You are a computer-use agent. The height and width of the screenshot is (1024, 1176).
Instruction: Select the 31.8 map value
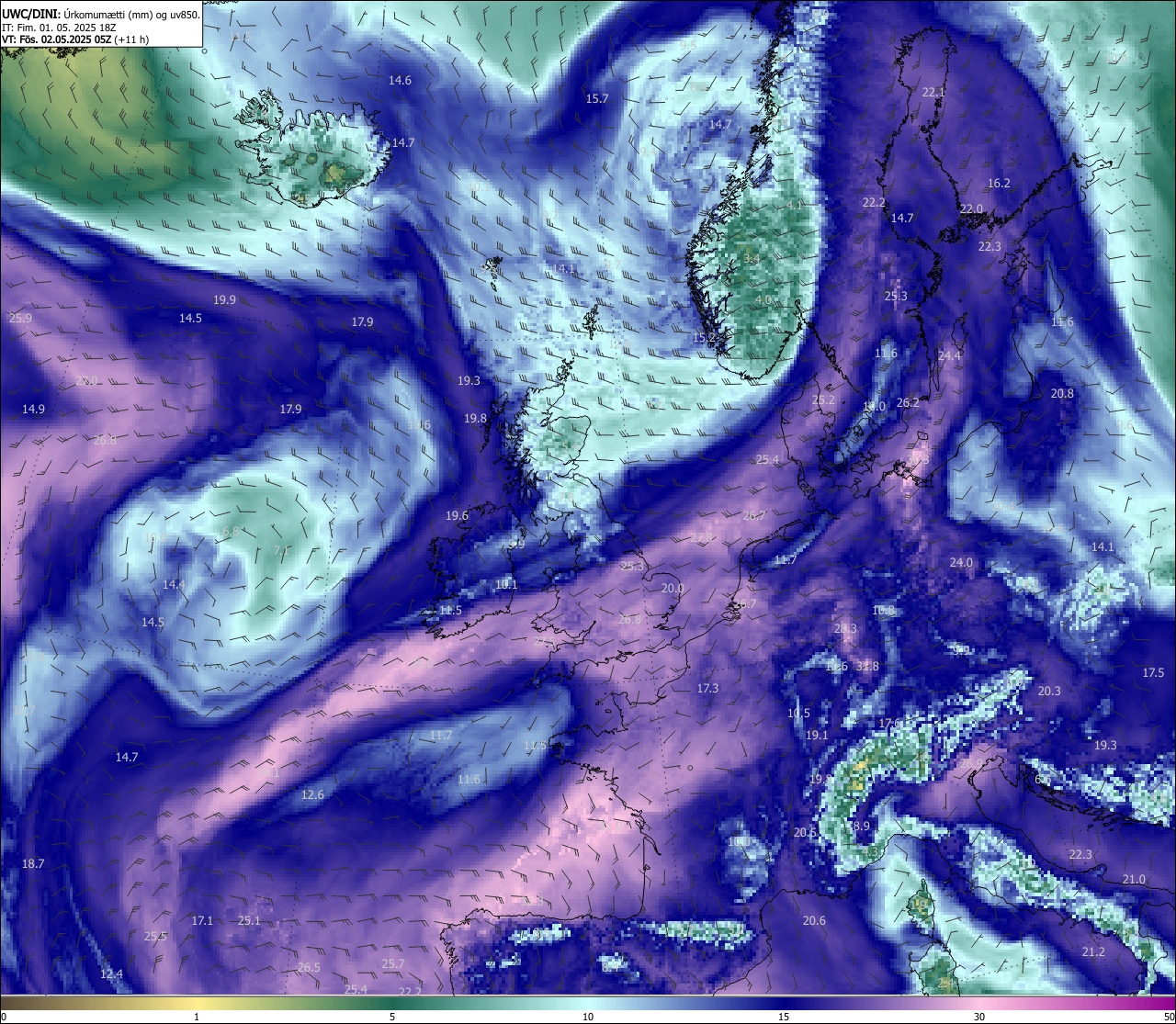point(867,667)
